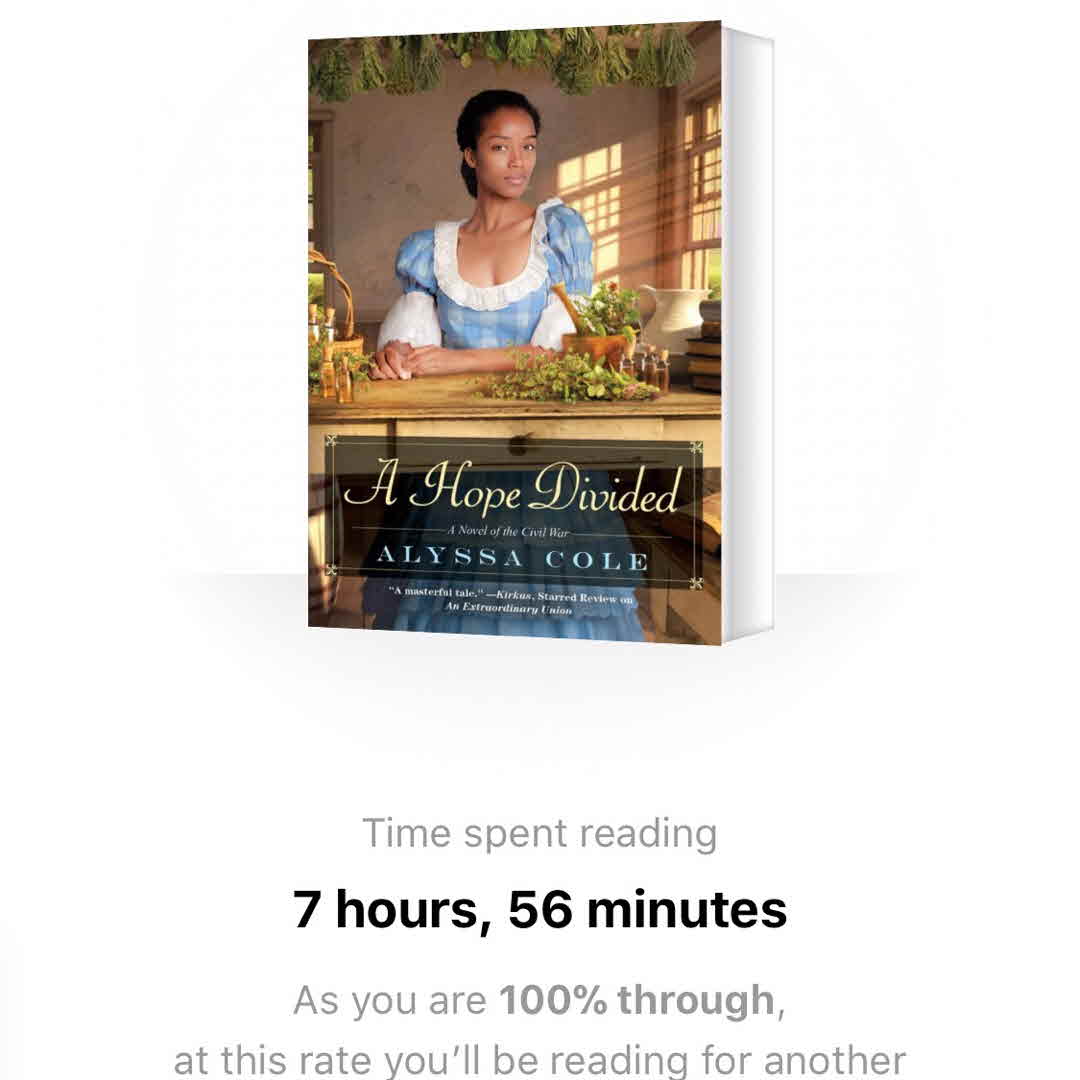Screen dimensions: 1080x1080
Task: Open the A Hope Divided cursive title
Action: tap(513, 488)
